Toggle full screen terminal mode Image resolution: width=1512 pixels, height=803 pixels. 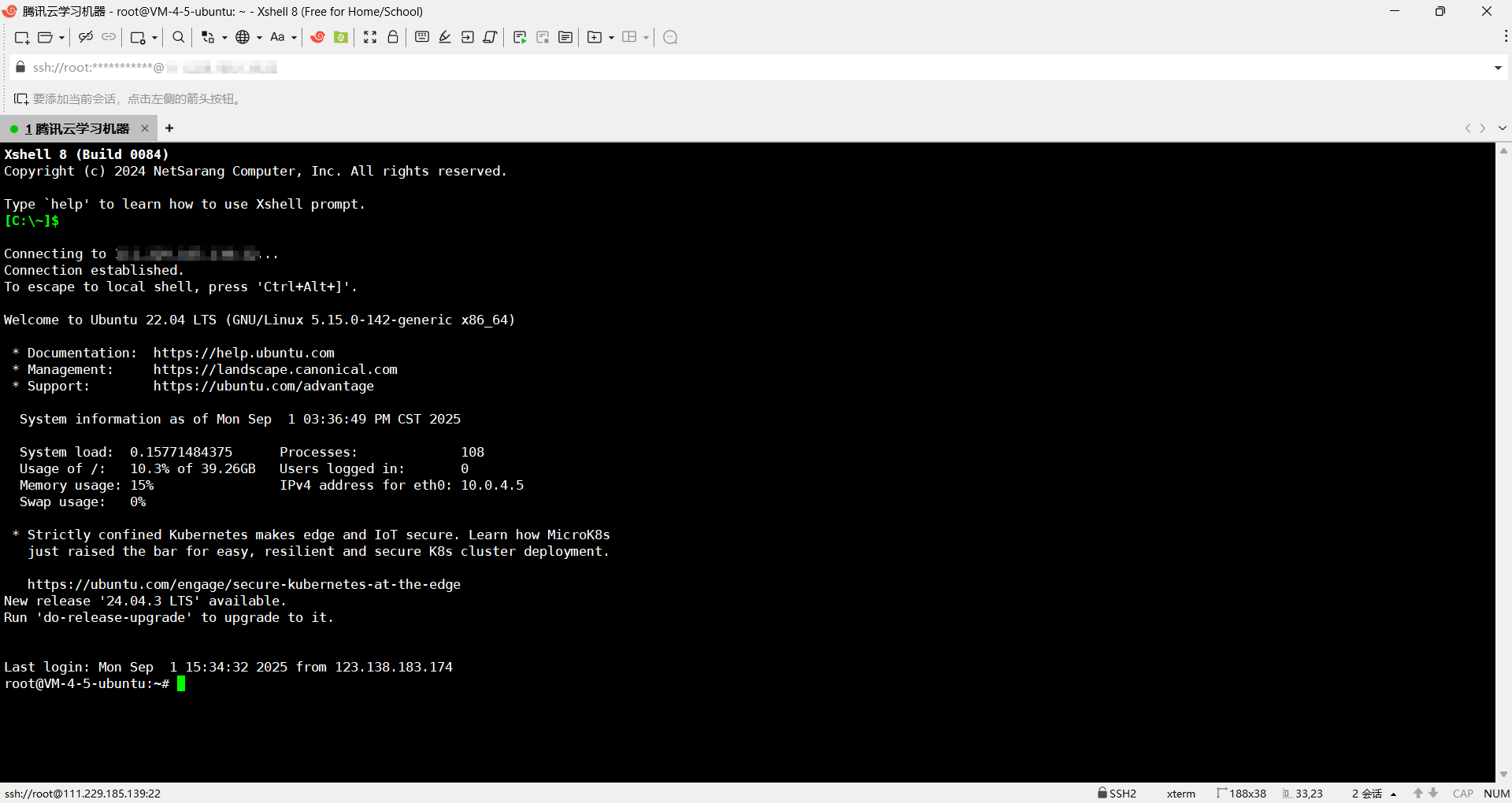point(370,37)
